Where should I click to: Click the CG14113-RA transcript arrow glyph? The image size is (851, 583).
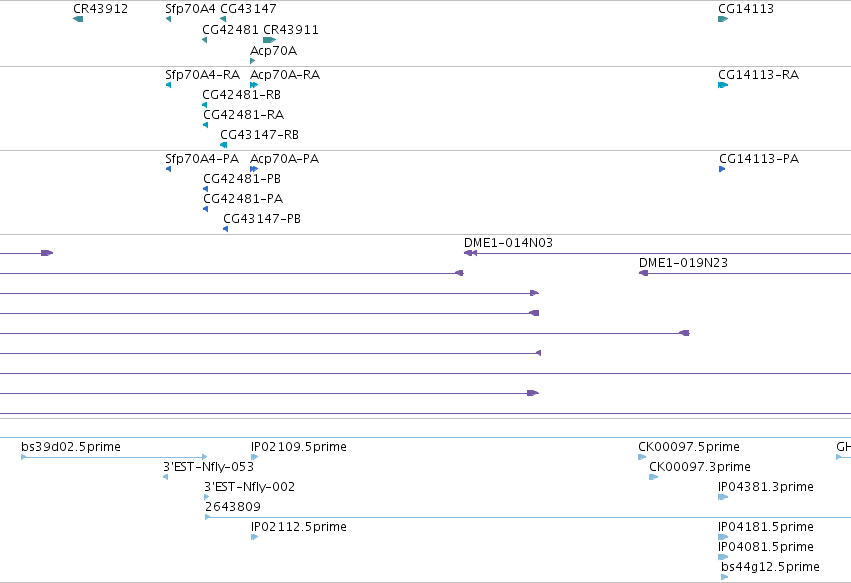point(723,85)
